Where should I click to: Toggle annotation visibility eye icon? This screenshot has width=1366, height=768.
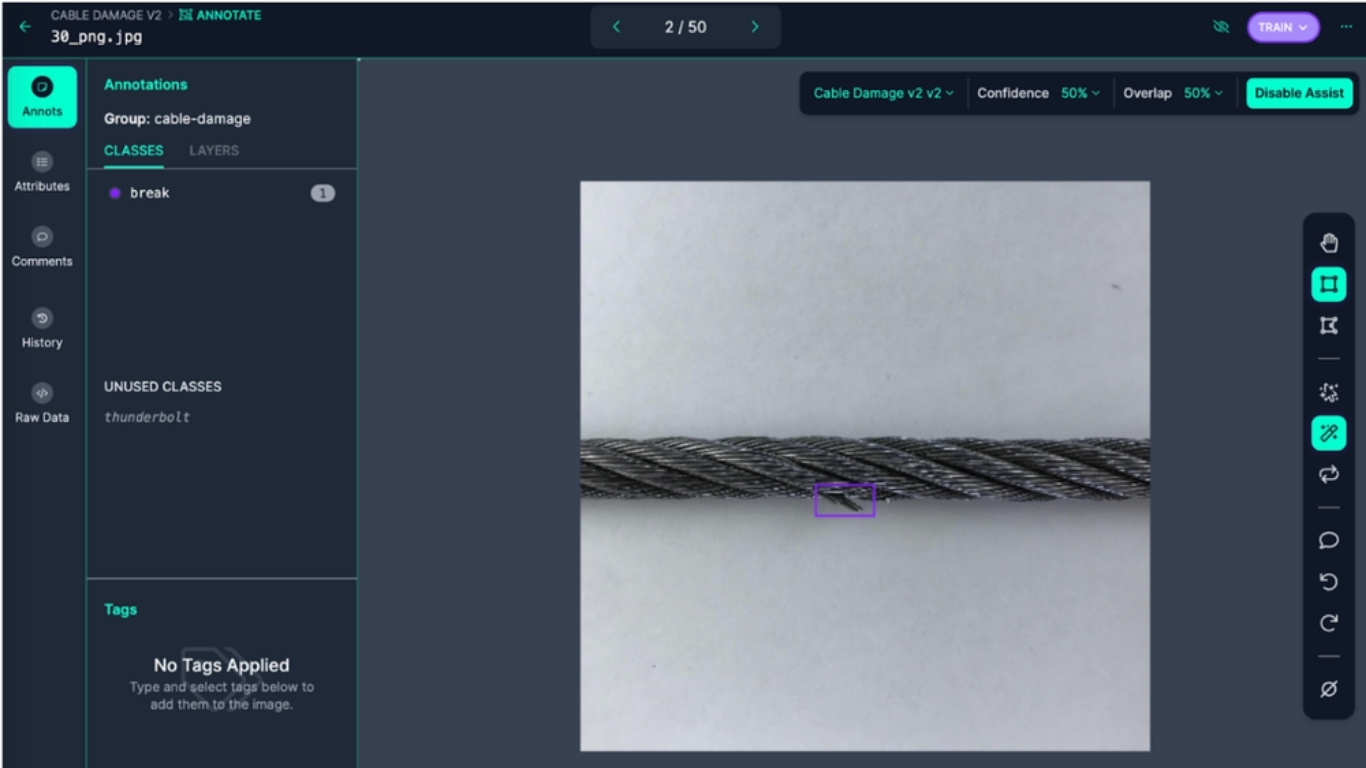point(1220,27)
